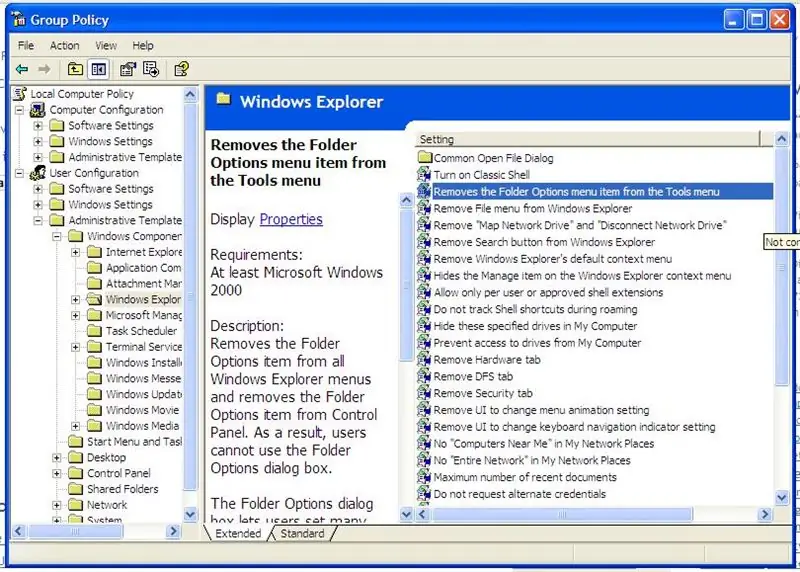Click the Remove DFS tab policy icon
The image size is (800, 572).
pyautogui.click(x=424, y=376)
